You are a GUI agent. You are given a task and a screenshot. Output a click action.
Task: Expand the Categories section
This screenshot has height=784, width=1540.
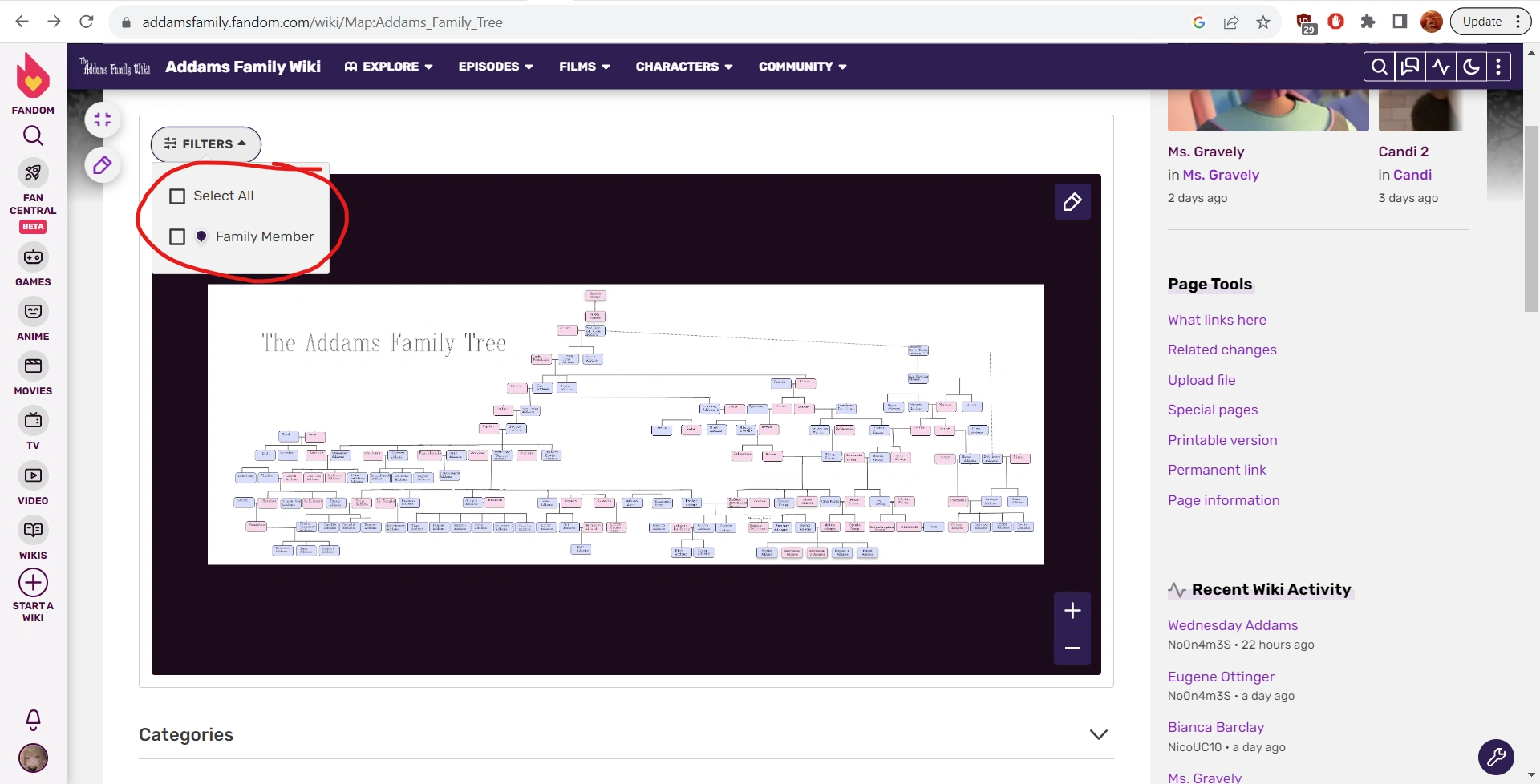[1099, 735]
